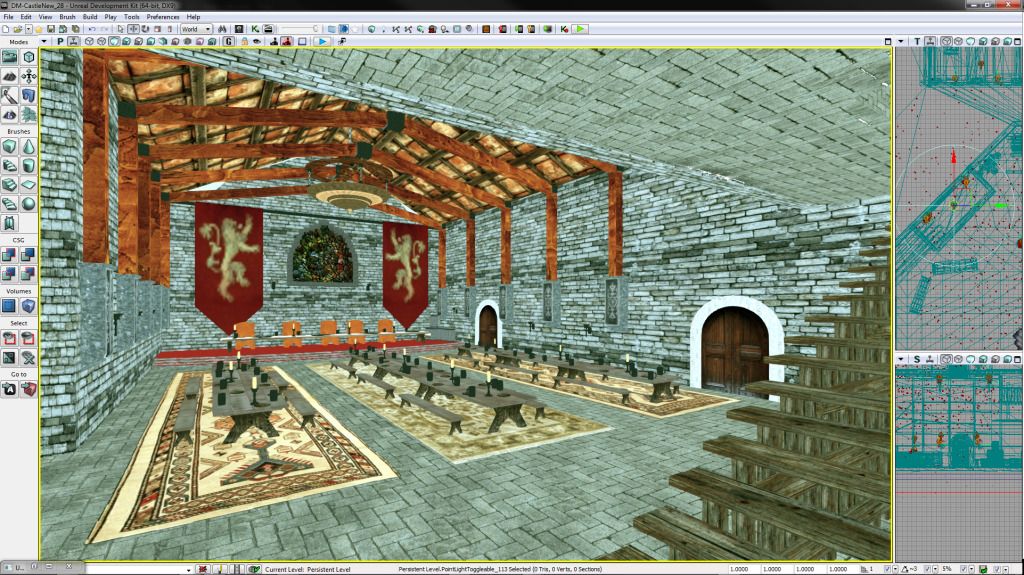
Task: Open the Build menu
Action: pyautogui.click(x=90, y=17)
